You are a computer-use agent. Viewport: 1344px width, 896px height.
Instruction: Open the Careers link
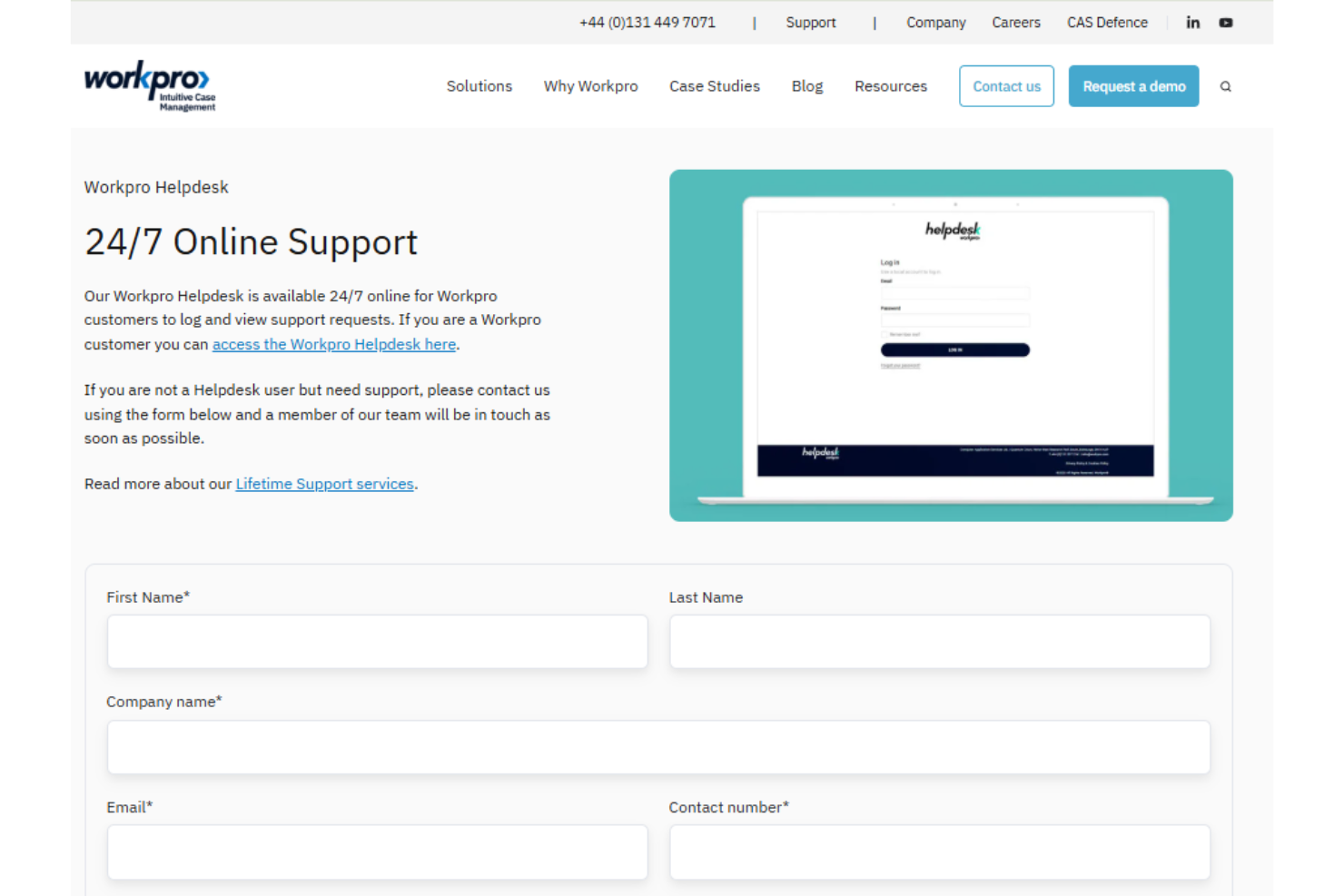(1016, 23)
